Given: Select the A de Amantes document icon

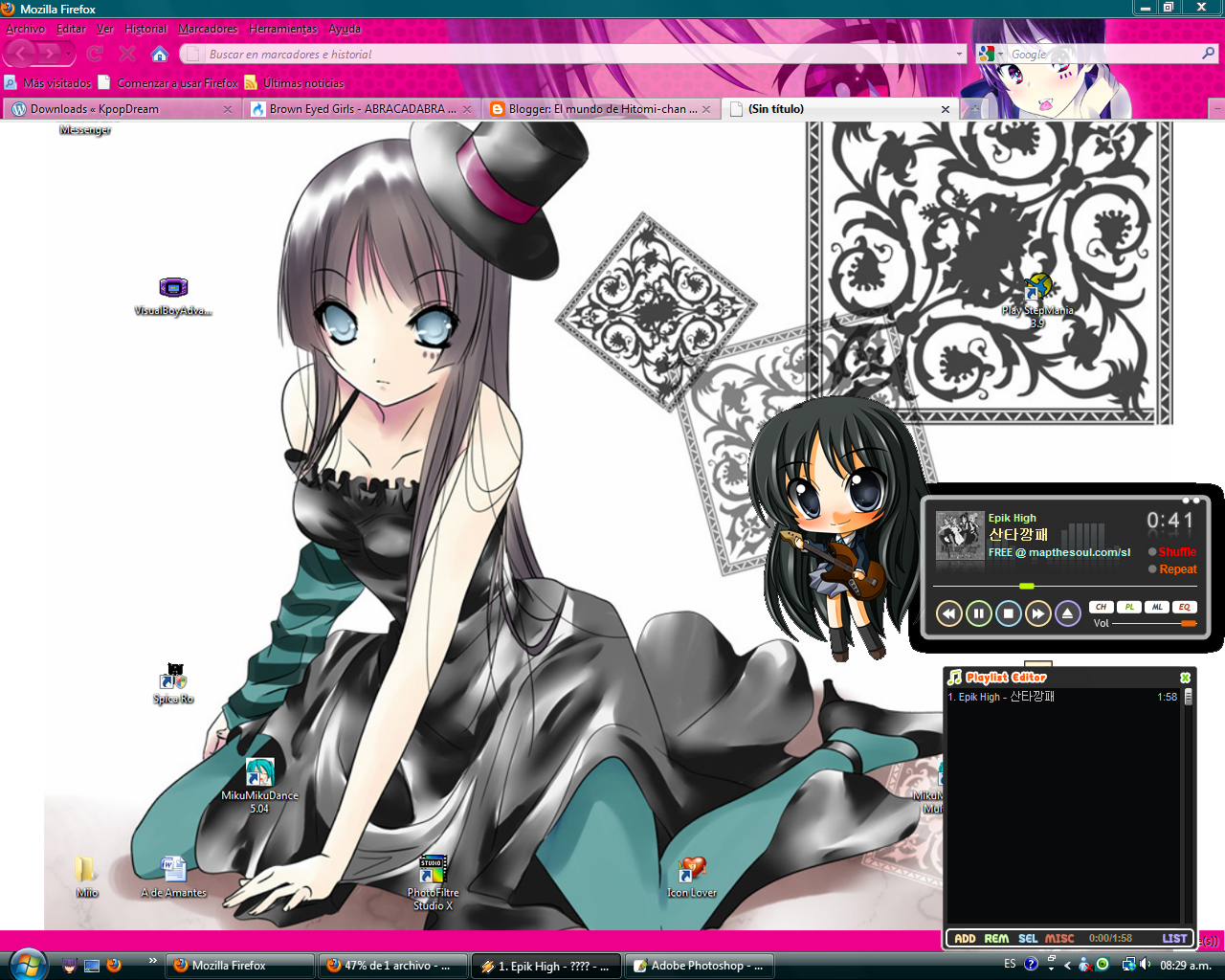Looking at the screenshot, I should 173,877.
